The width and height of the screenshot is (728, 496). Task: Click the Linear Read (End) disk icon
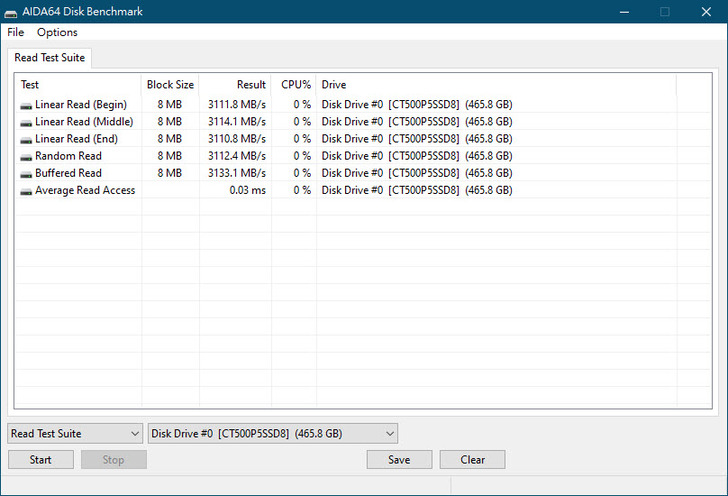click(26, 139)
